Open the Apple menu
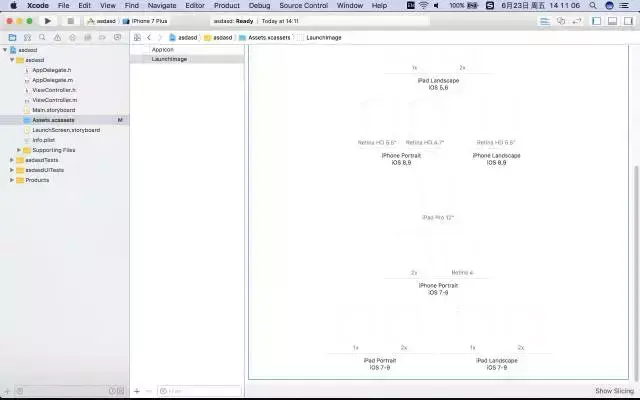Screen dimensions: 640x400 click(x=13, y=5)
